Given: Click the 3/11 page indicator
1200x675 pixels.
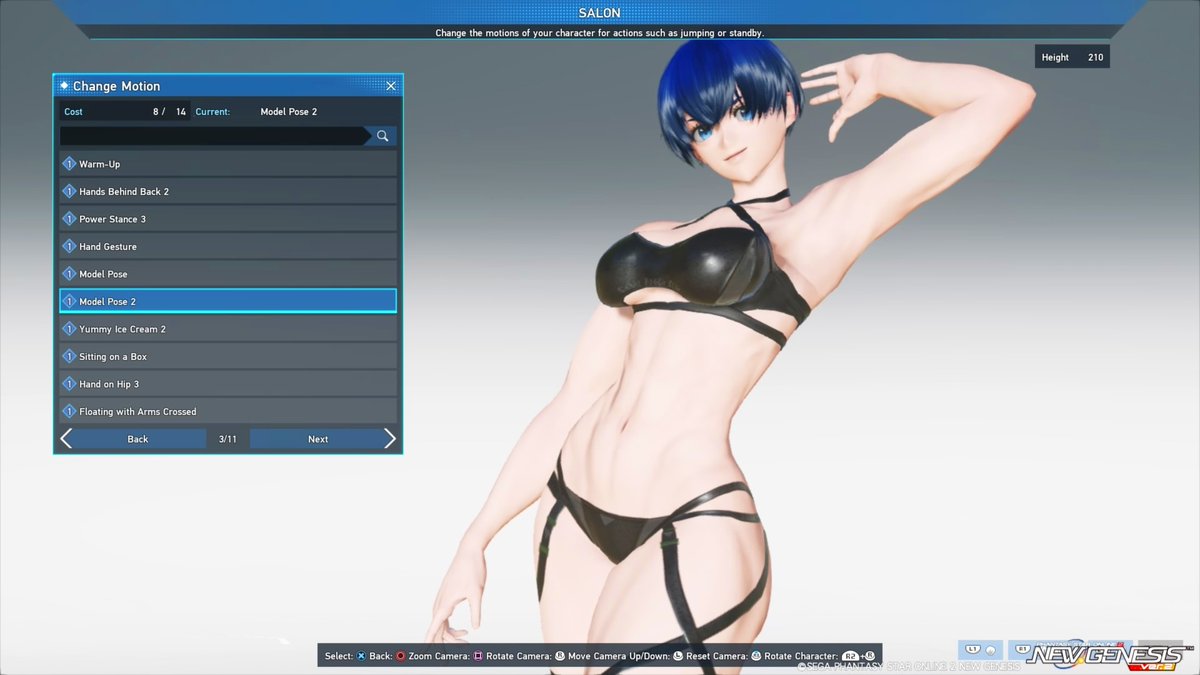Looking at the screenshot, I should coord(227,438).
